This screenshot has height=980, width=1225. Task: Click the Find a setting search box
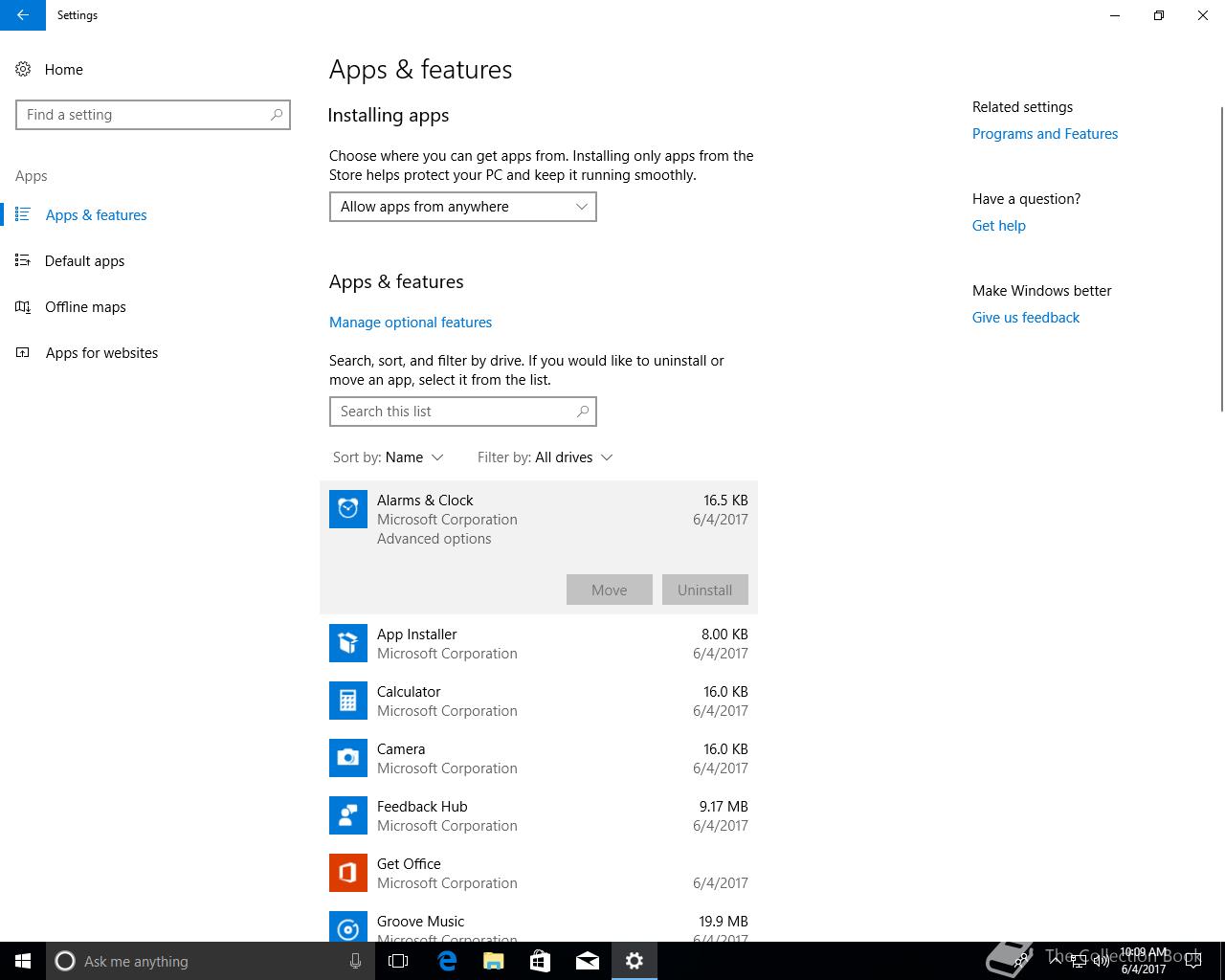(153, 115)
